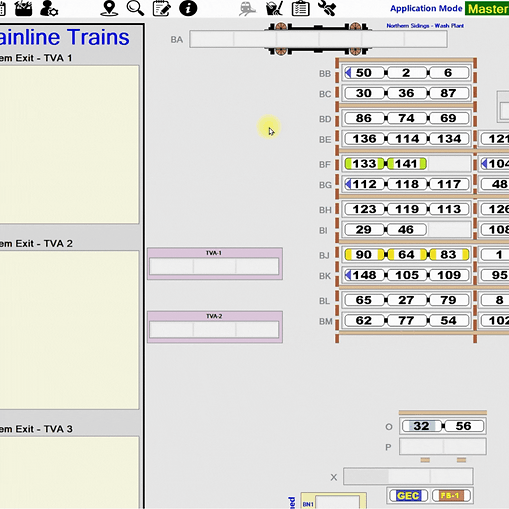Viewport: 509px width, 509px height.
Task: Select train unit 46 on track BI
Action: tap(406, 229)
